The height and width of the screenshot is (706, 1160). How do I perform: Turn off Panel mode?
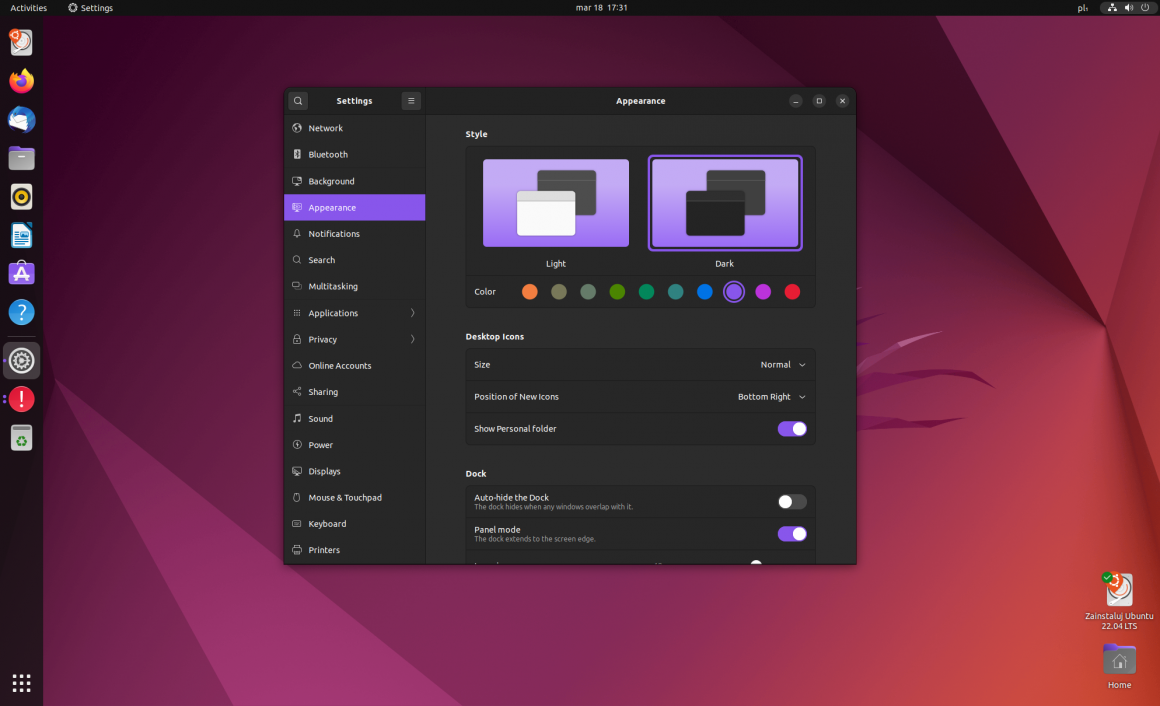tap(791, 534)
